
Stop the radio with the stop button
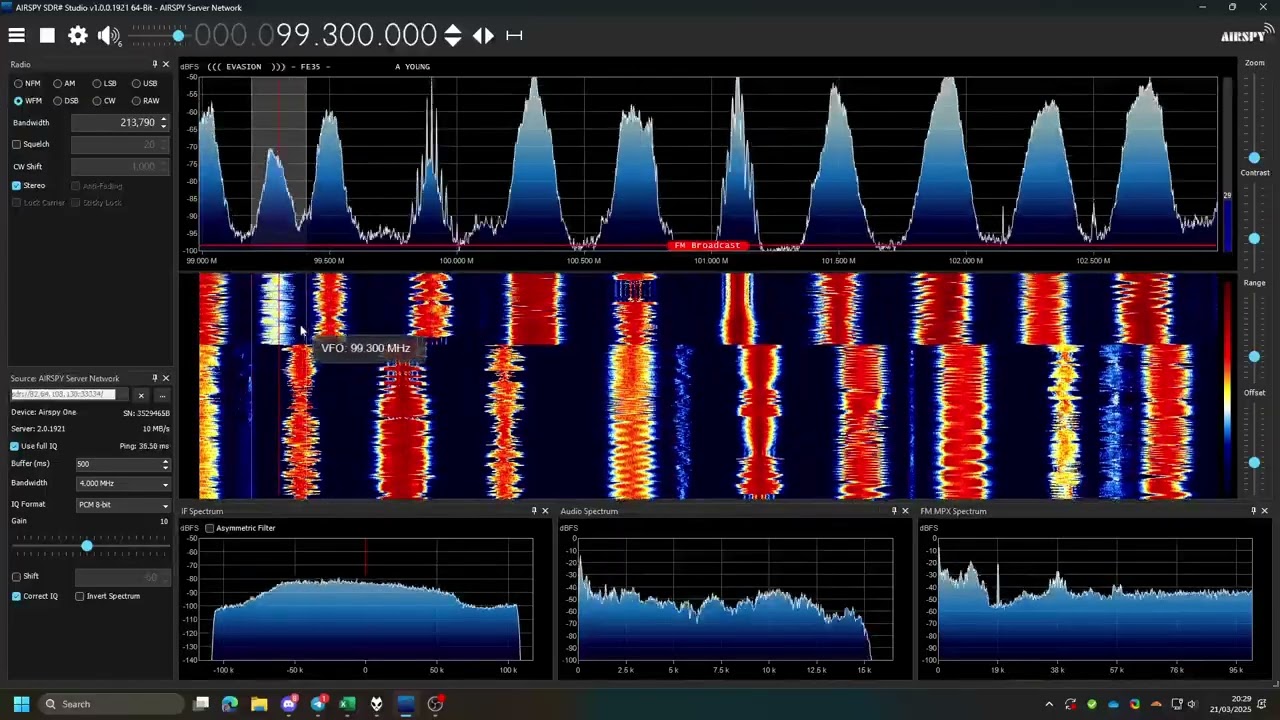pyautogui.click(x=47, y=35)
